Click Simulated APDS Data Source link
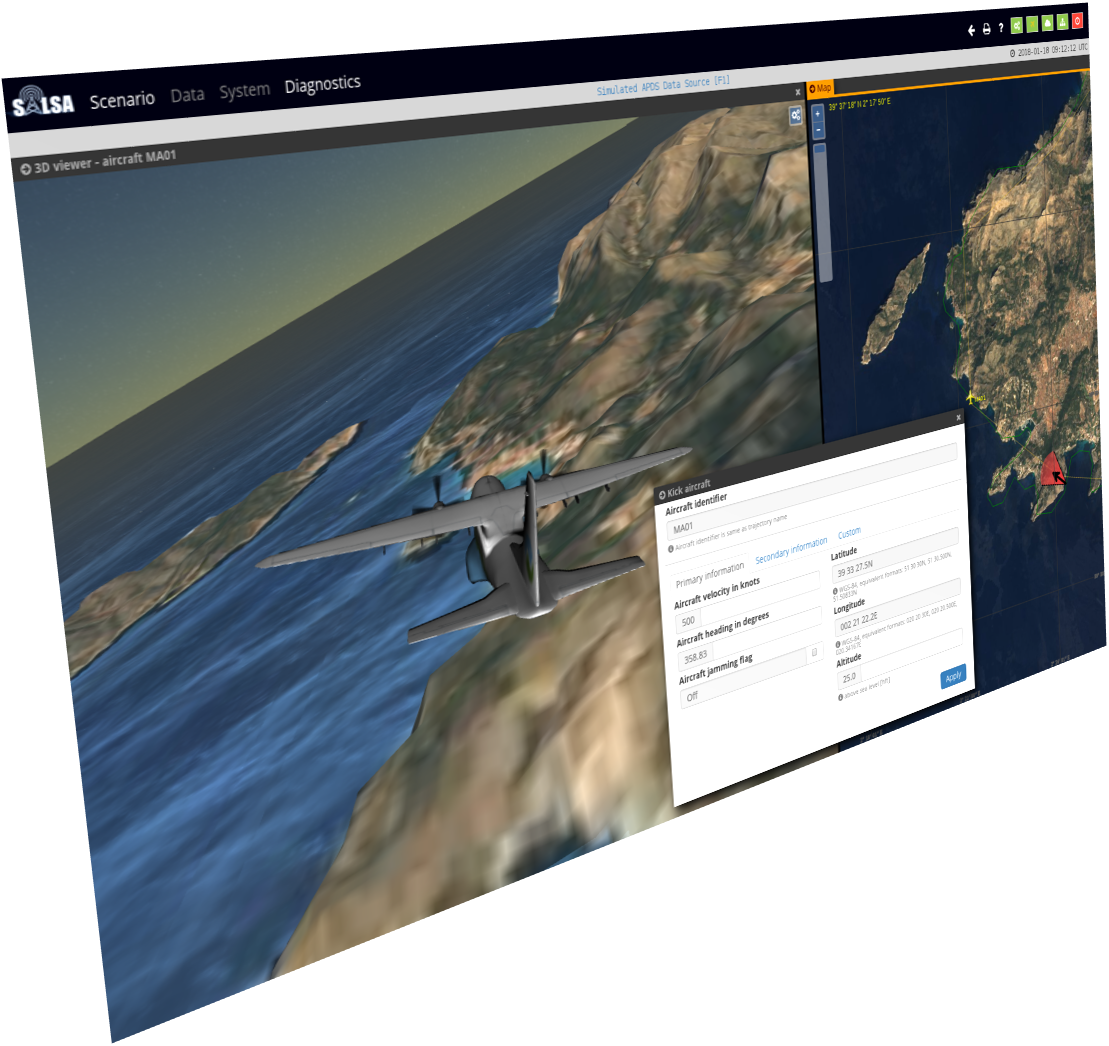Screen dimensions: 1109x1046 663,86
